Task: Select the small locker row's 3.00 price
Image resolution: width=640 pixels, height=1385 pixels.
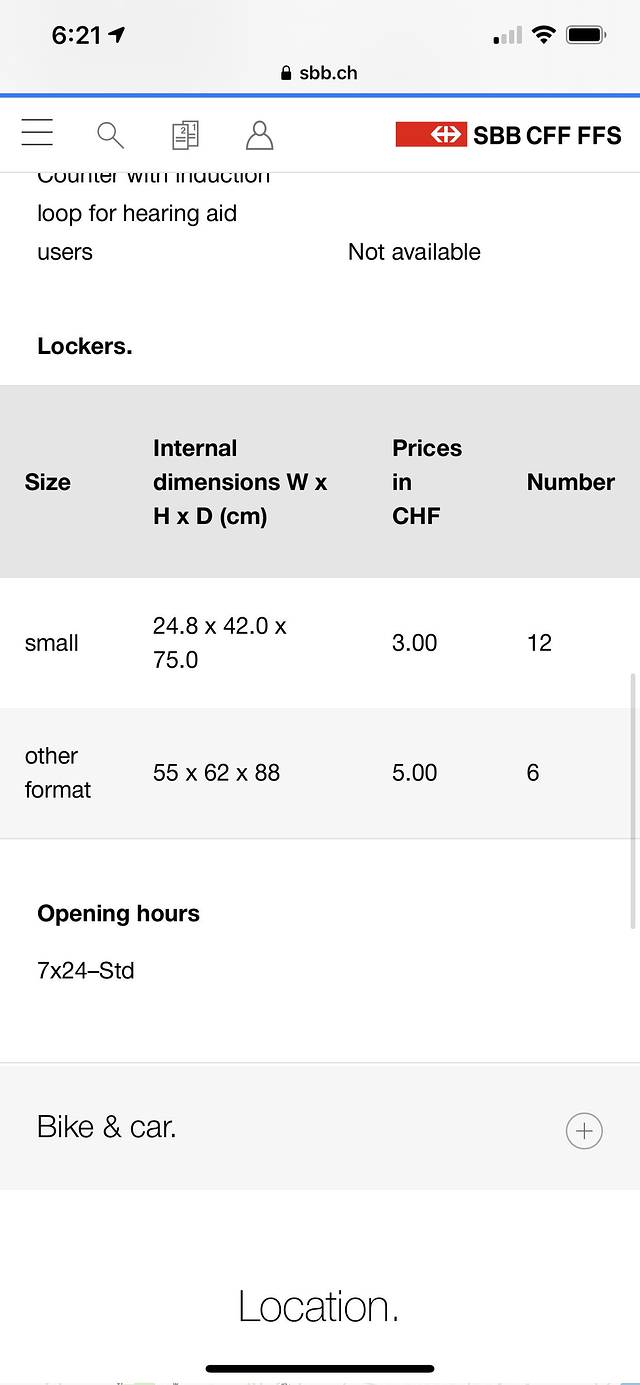Action: [x=414, y=643]
